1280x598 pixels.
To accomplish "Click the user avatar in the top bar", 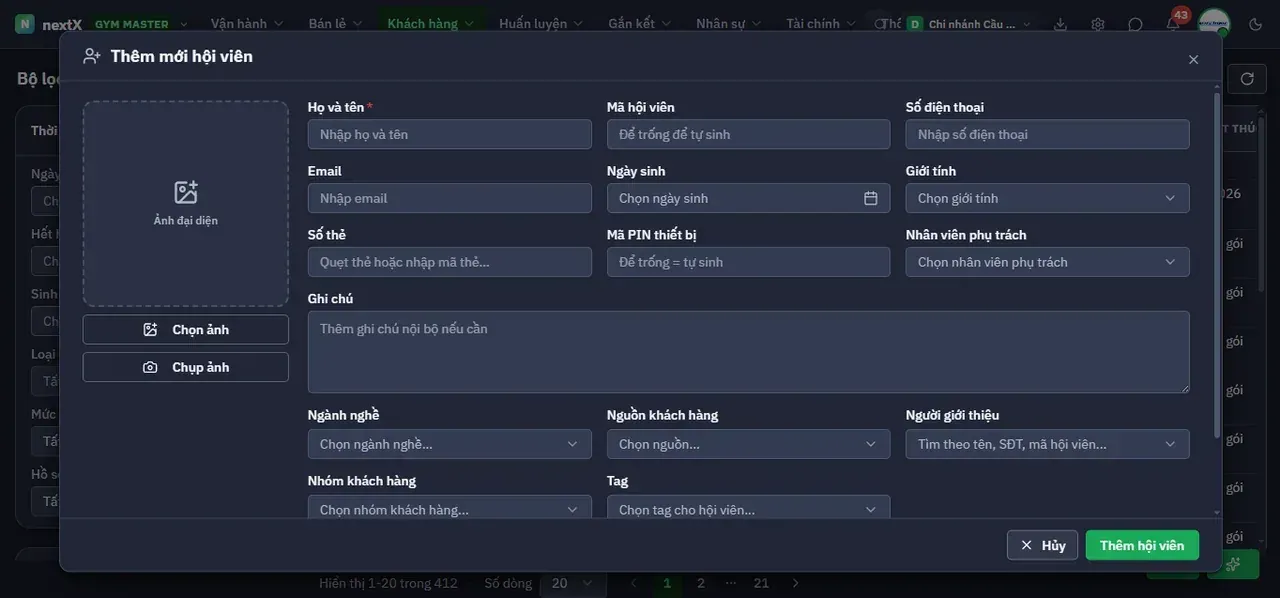I will coord(1214,24).
